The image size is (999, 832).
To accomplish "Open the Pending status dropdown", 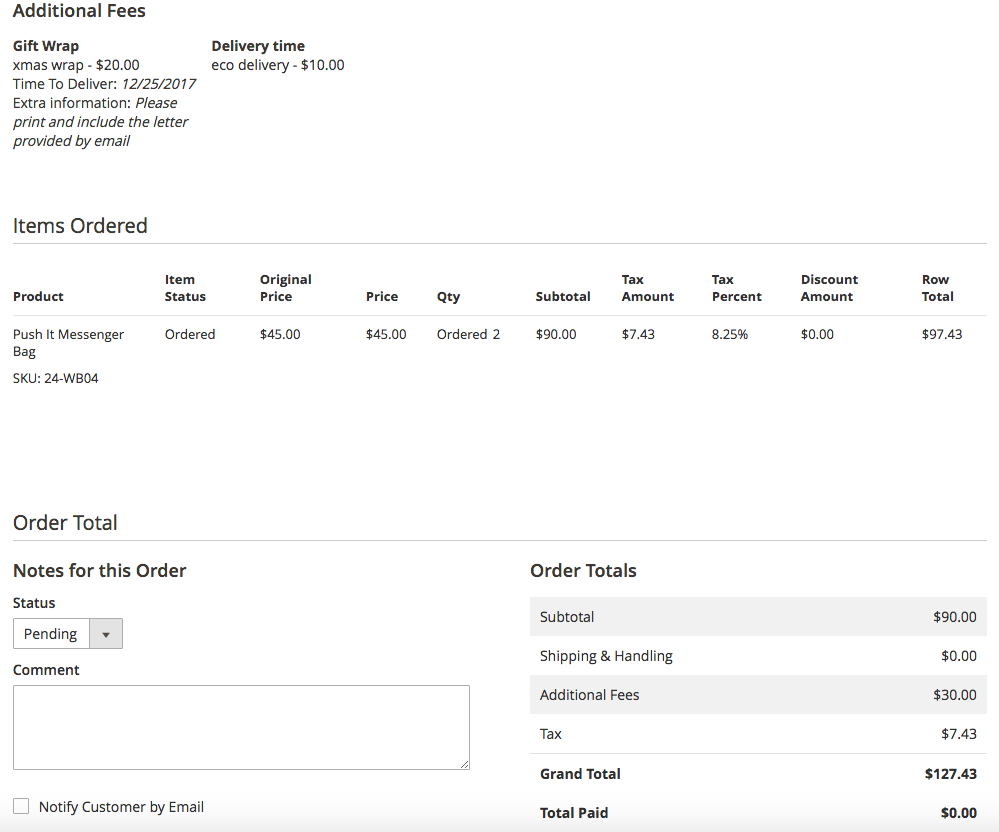I will (x=68, y=634).
